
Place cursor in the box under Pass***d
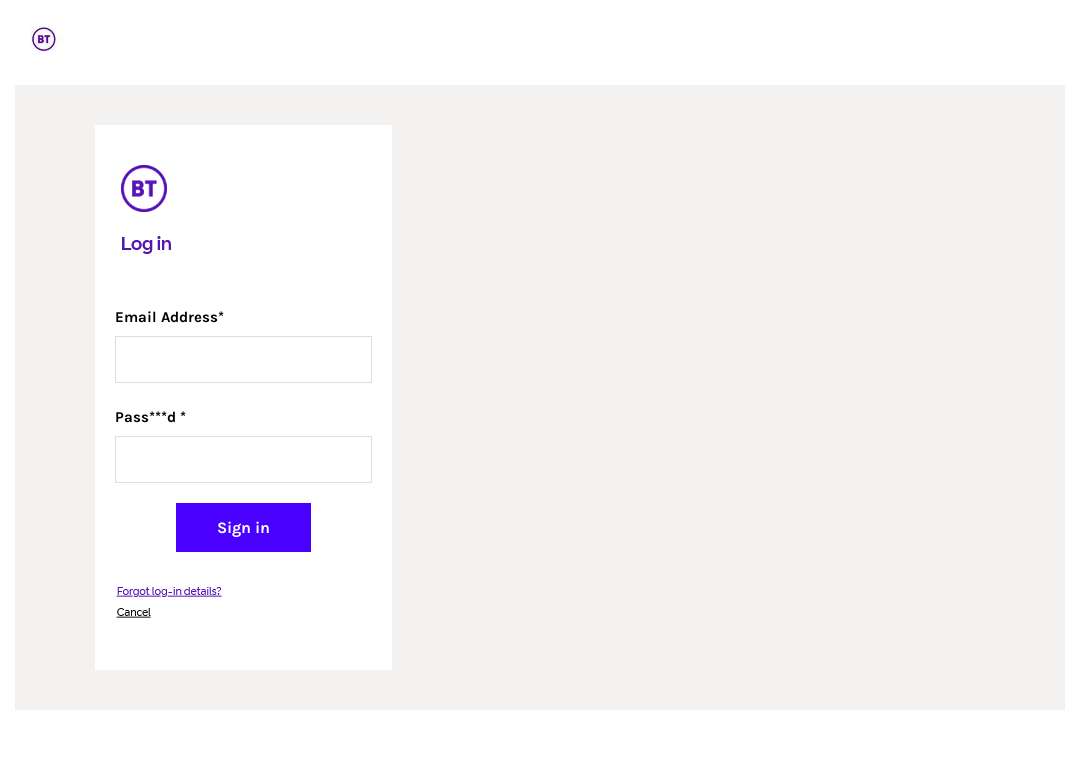(x=243, y=459)
